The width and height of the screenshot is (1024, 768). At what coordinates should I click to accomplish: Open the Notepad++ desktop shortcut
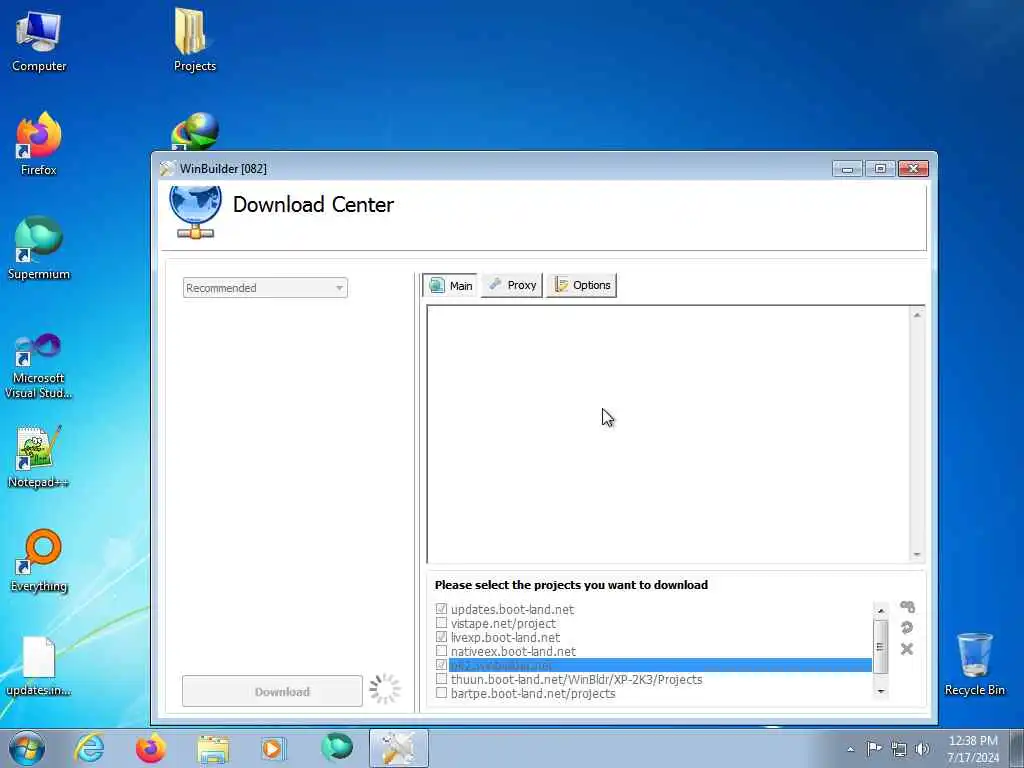pos(39,457)
